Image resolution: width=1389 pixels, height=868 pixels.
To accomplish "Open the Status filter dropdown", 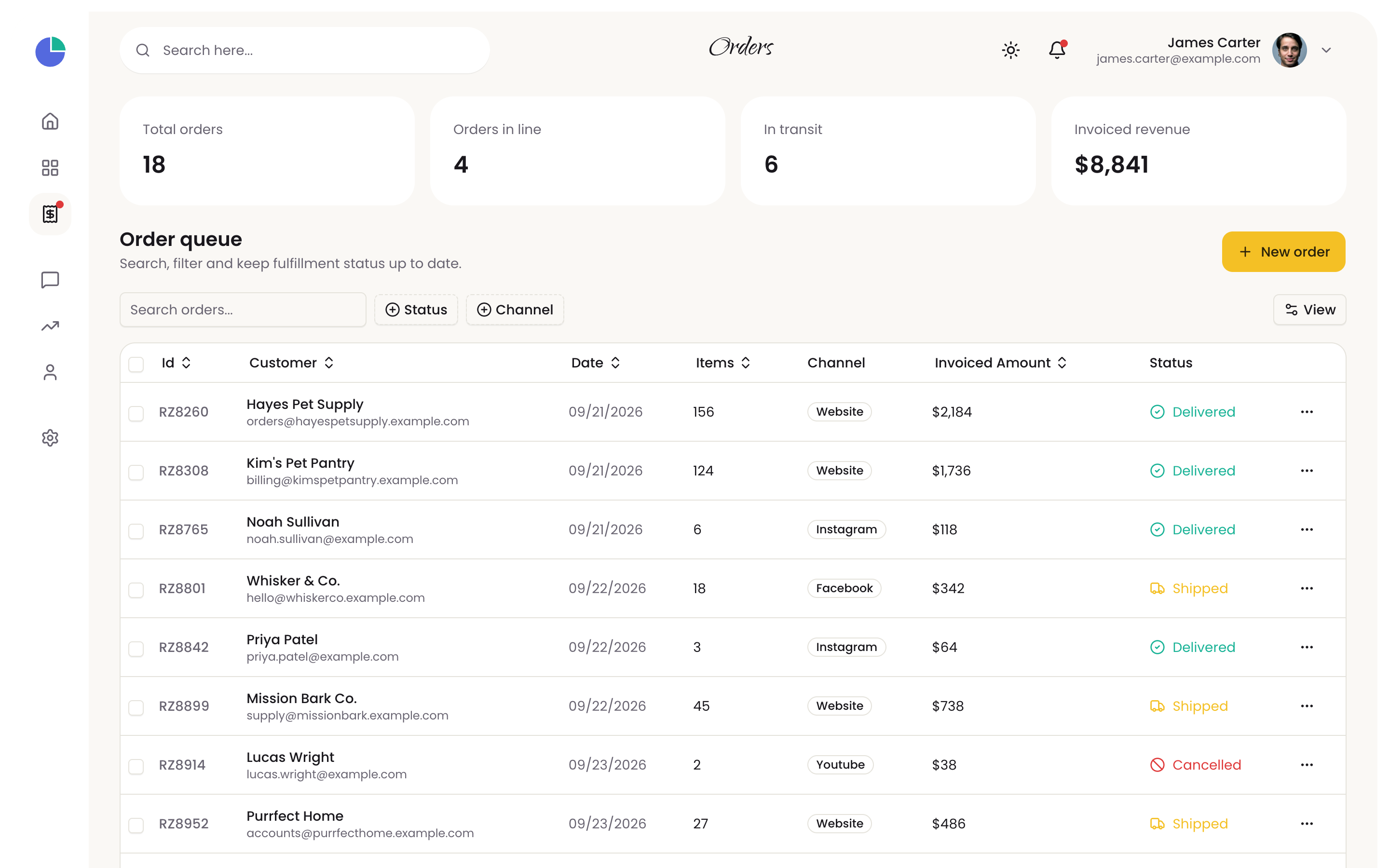I will (x=416, y=310).
